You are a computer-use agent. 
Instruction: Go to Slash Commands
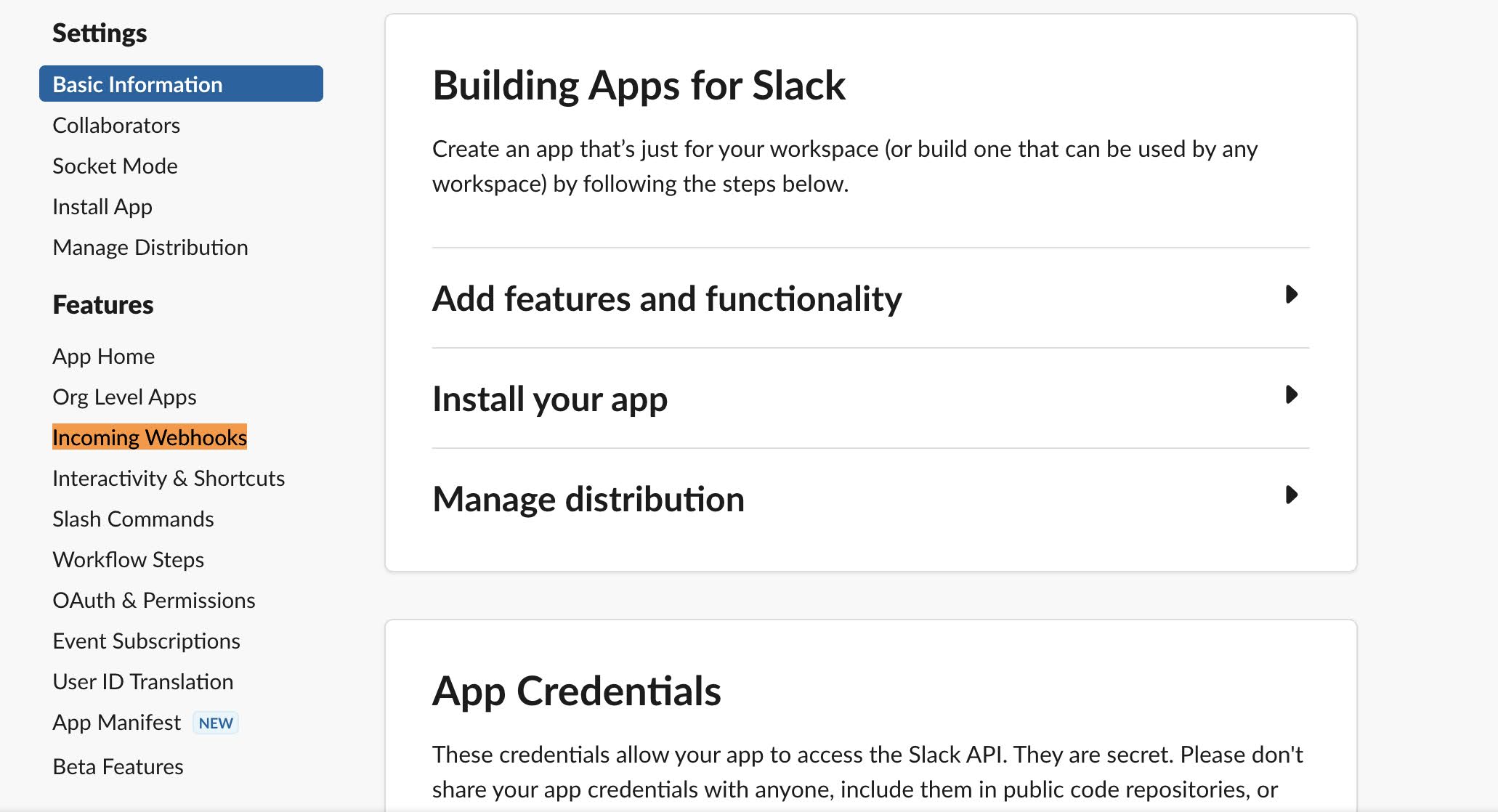pos(133,519)
